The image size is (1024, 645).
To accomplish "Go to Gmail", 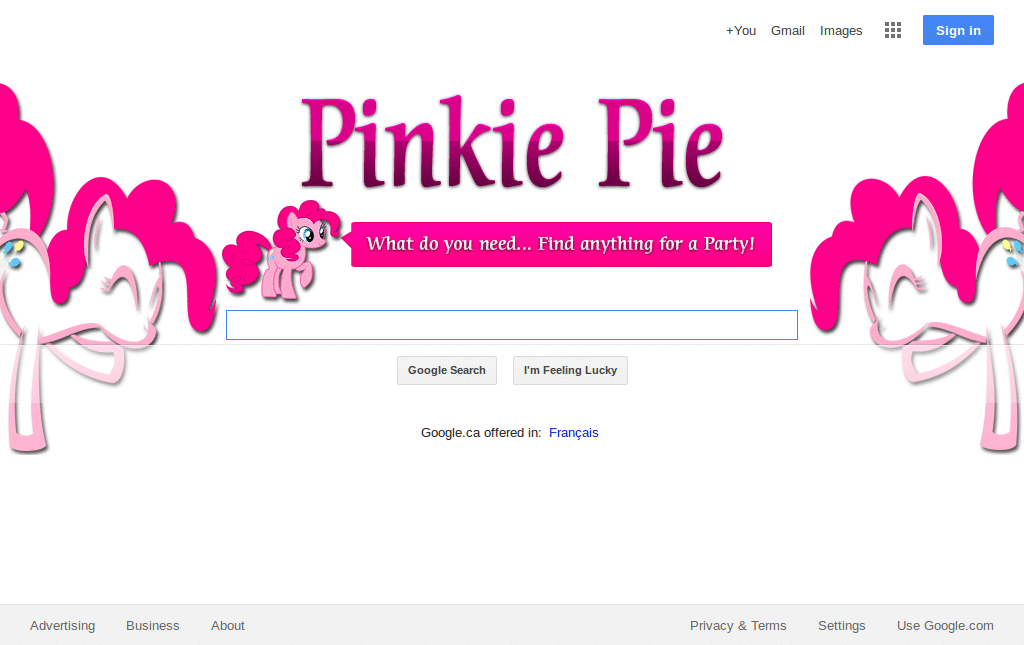I will tap(788, 31).
